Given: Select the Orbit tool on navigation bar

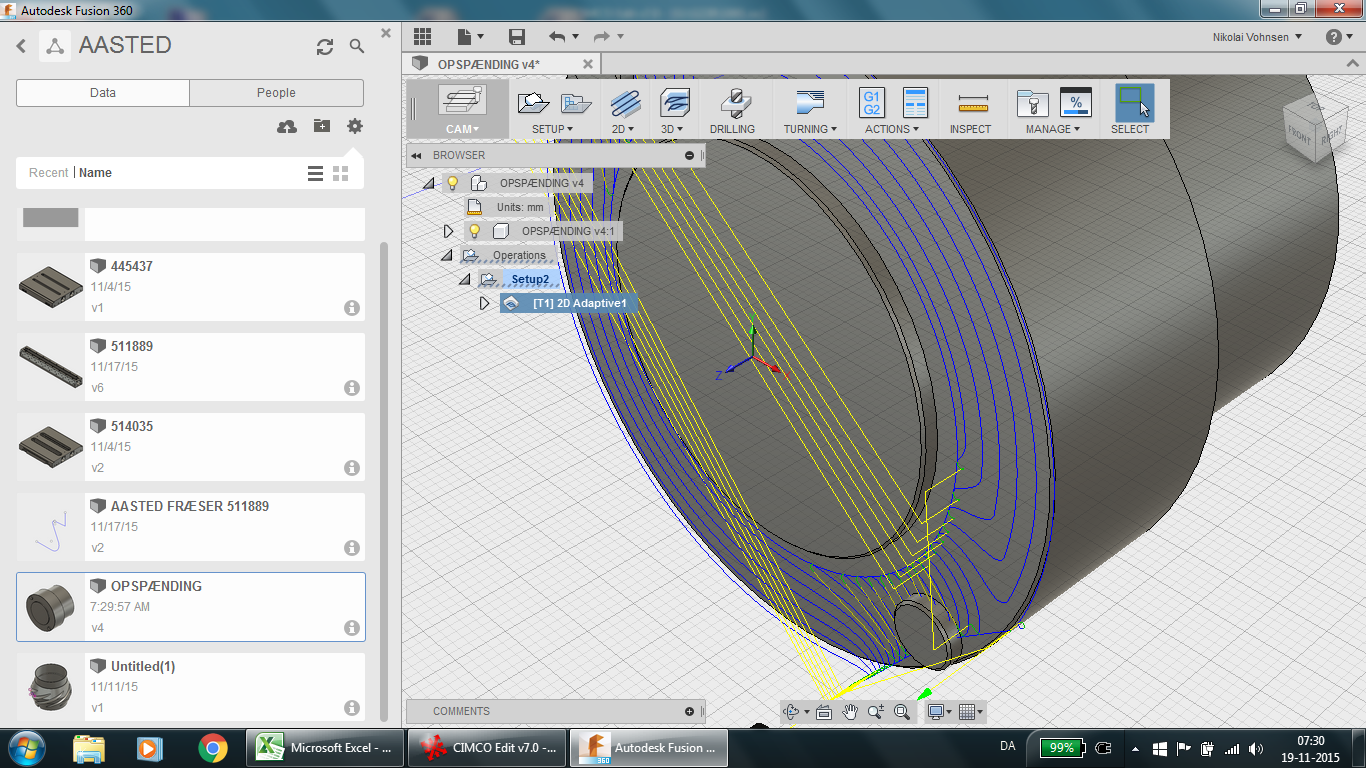Looking at the screenshot, I should click(x=790, y=711).
